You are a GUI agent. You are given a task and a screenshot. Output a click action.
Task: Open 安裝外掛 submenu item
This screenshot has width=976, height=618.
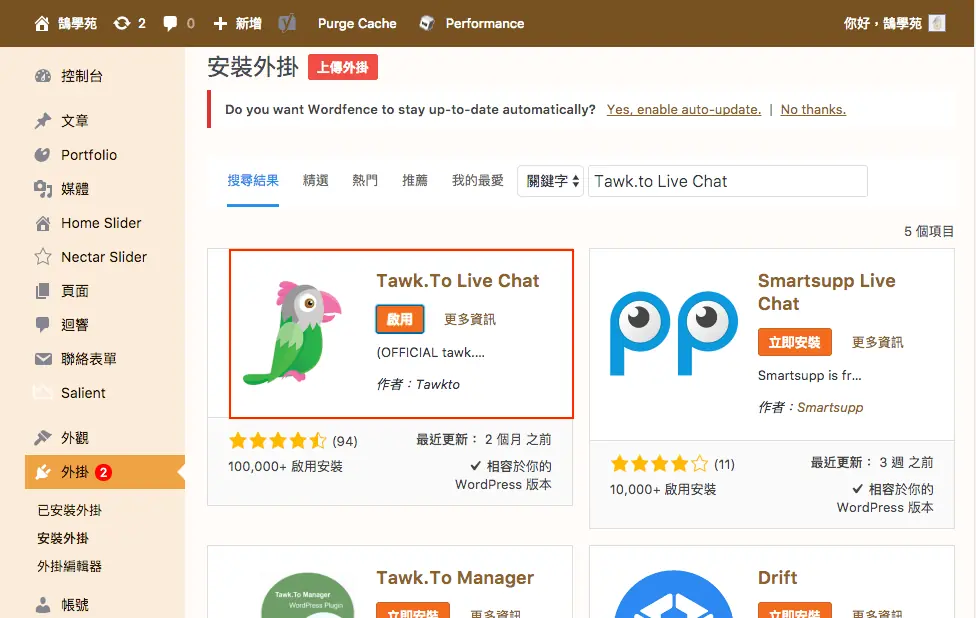click(x=62, y=538)
